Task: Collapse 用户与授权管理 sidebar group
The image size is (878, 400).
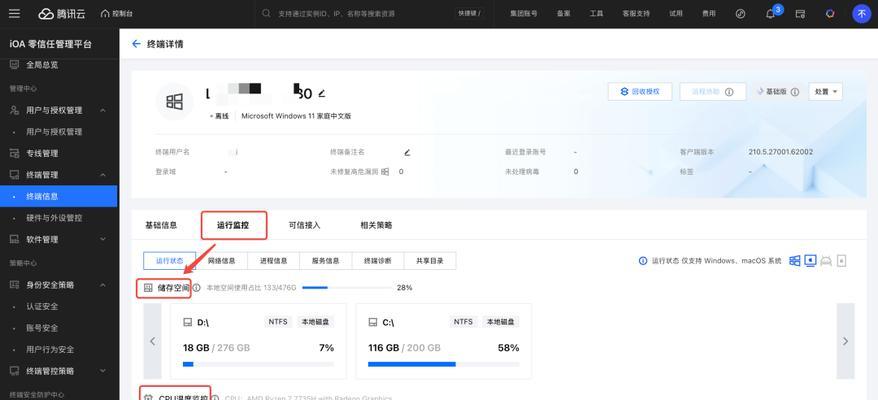Action: (103, 110)
